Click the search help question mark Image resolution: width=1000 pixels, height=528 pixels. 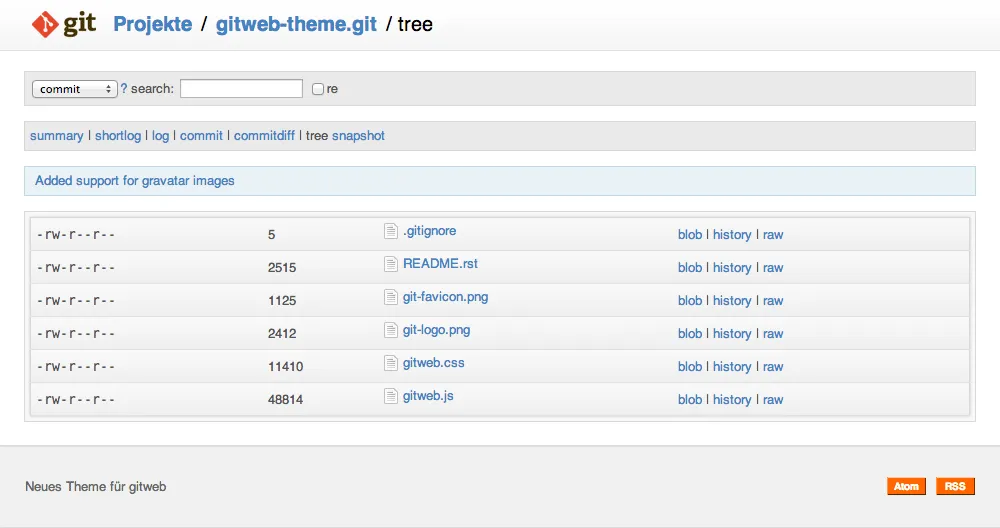tap(124, 89)
